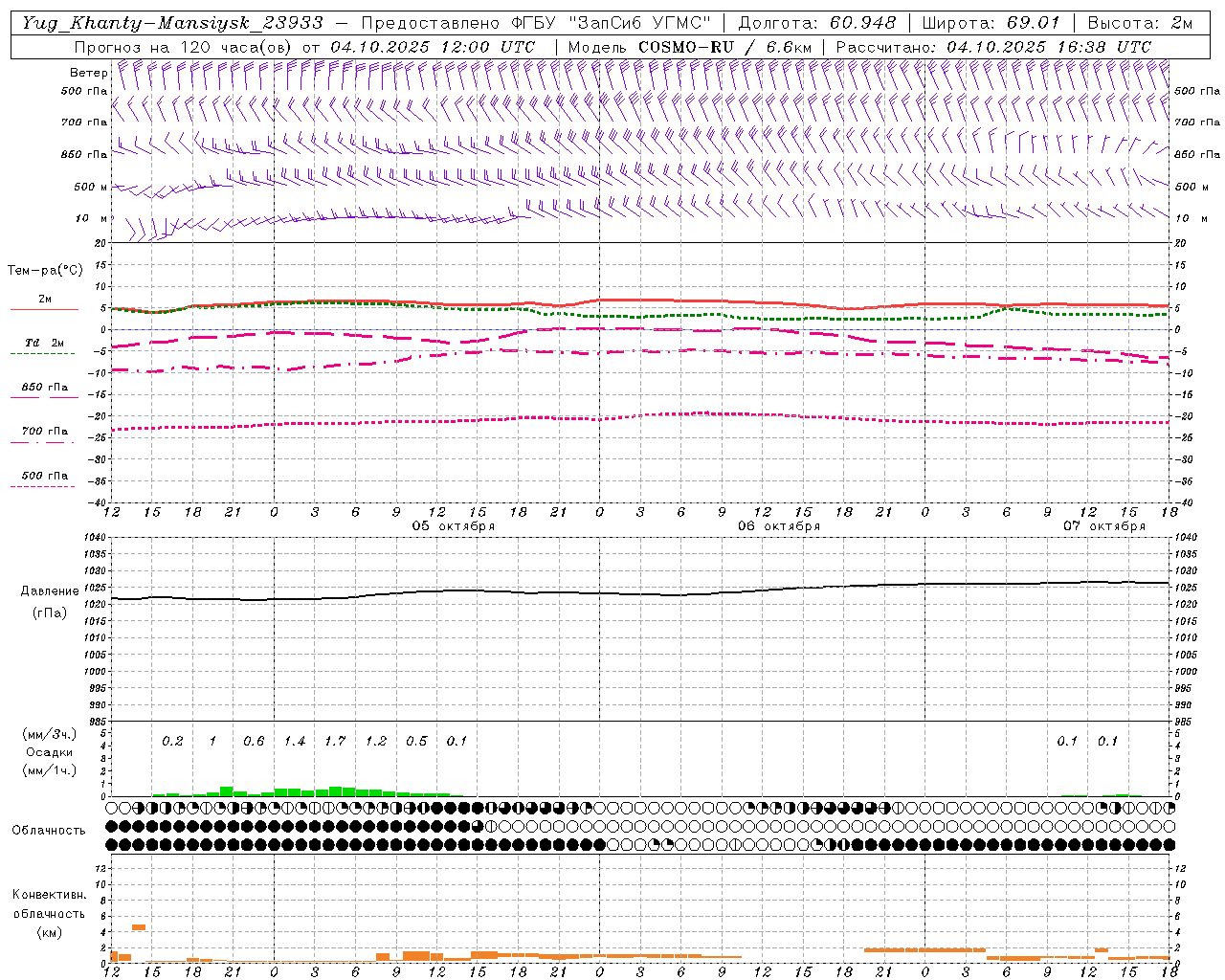Click the Модель COSMO-RU / 6.6км label
This screenshot has width=1225, height=980.
tap(690, 47)
